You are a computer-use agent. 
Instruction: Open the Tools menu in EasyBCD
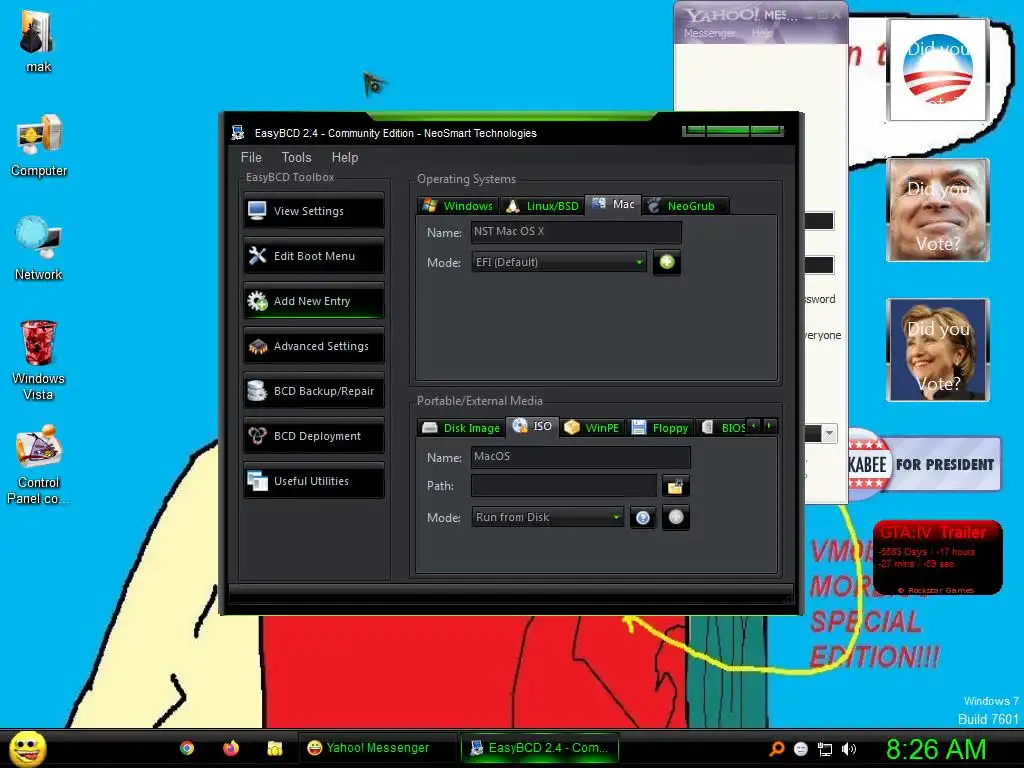click(296, 157)
